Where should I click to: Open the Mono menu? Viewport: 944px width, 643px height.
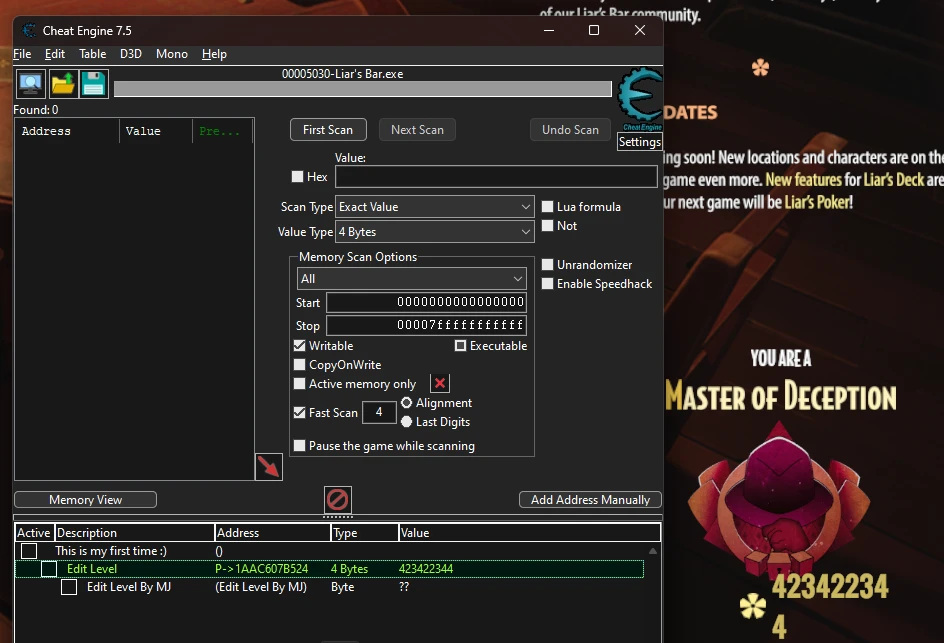click(x=171, y=54)
